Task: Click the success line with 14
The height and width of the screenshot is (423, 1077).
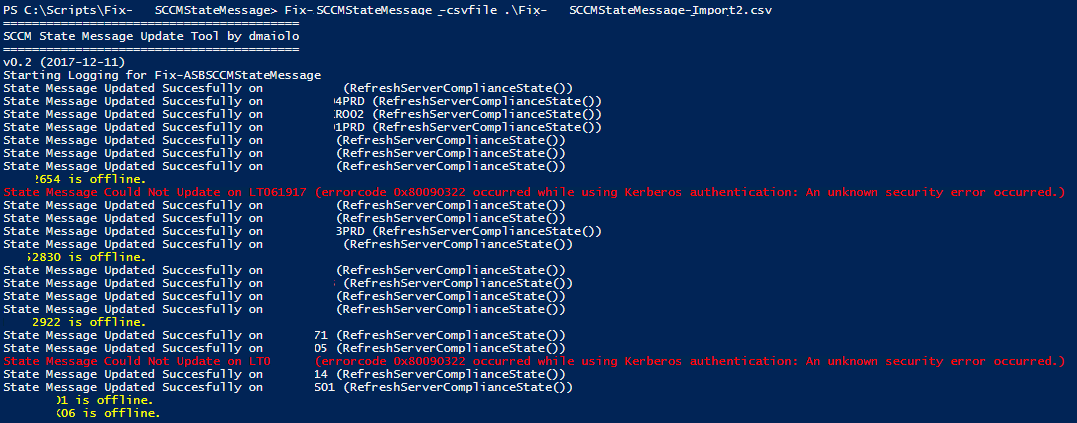Action: 284,374
